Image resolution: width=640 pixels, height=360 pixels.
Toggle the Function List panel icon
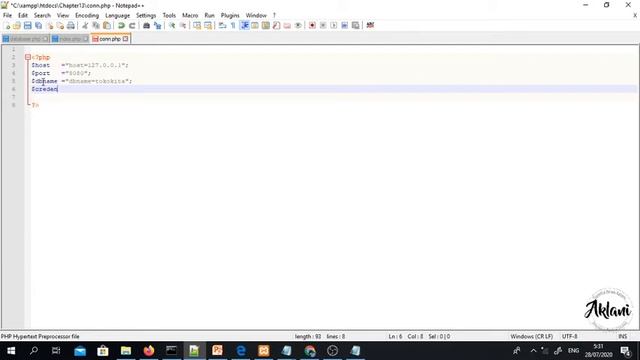coord(276,26)
